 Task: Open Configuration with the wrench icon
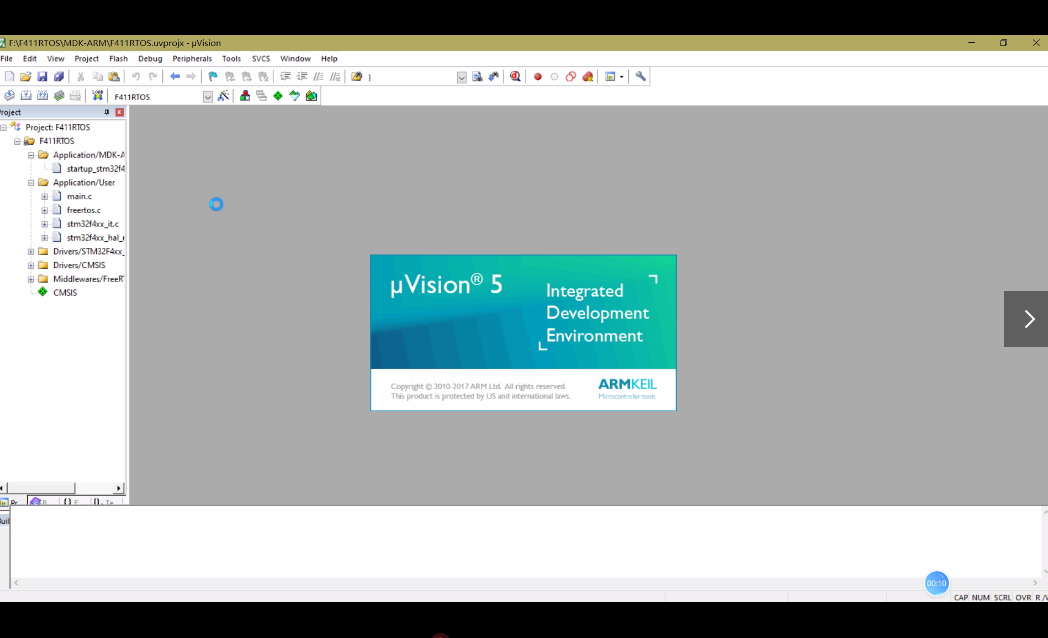coord(640,77)
